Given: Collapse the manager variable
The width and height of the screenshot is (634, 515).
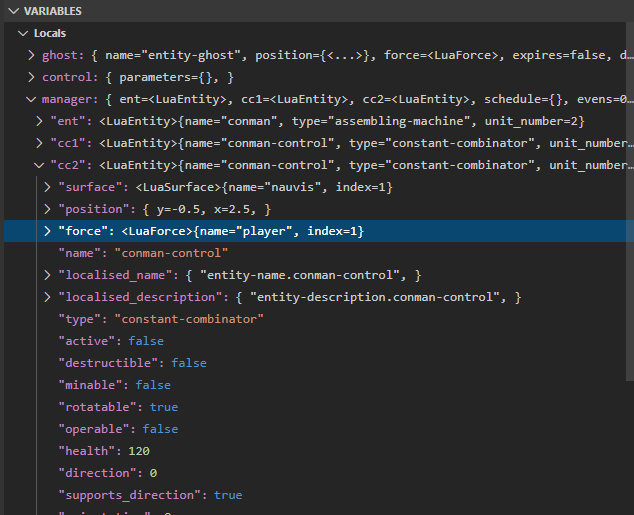Looking at the screenshot, I should pyautogui.click(x=31, y=99).
